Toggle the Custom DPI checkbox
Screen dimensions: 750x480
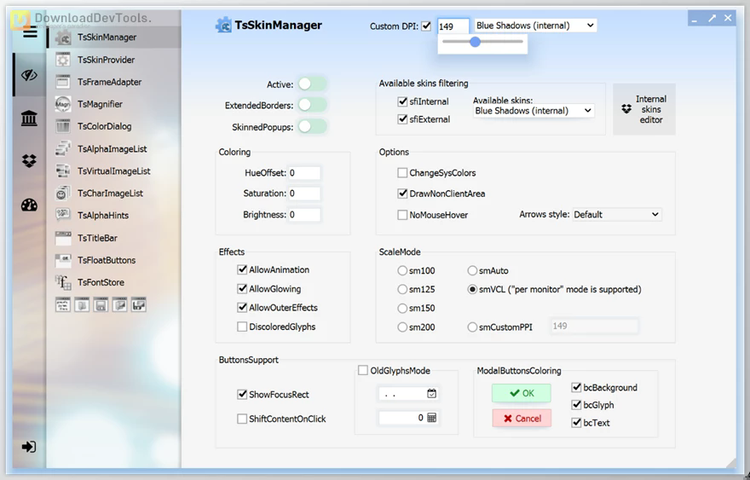coord(426,26)
